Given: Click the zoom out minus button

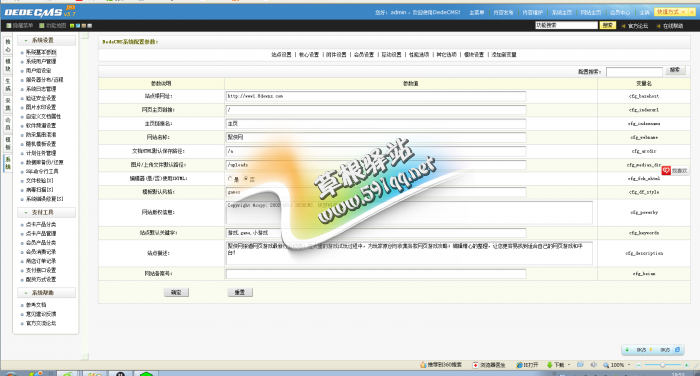Looking at the screenshot, I should pyautogui.click(x=638, y=365).
